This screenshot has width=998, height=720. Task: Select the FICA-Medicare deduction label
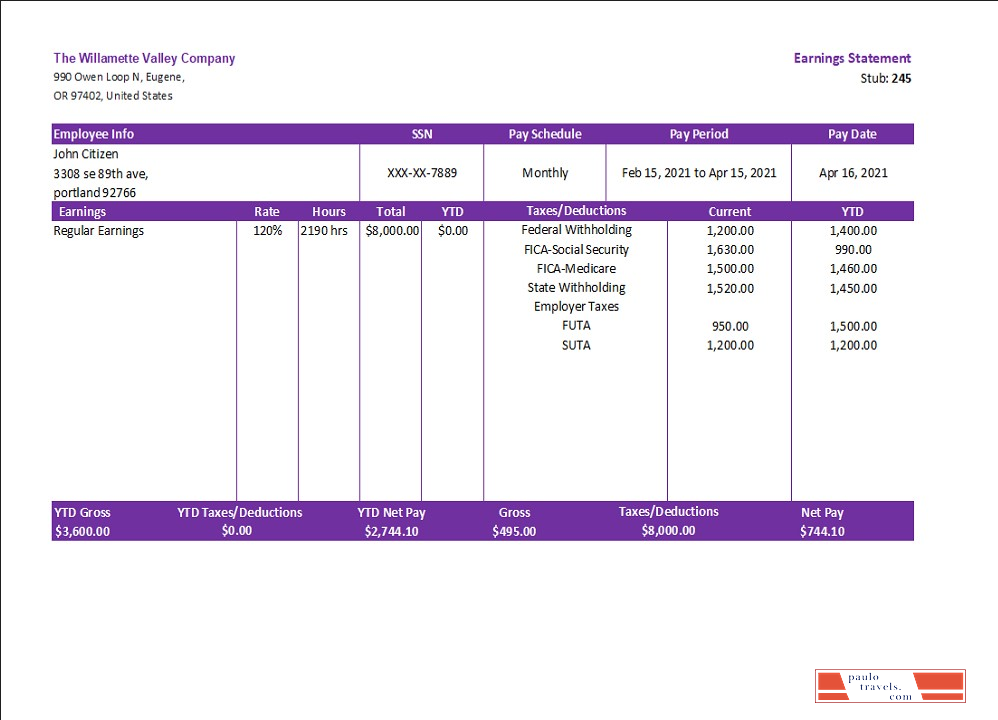click(576, 269)
